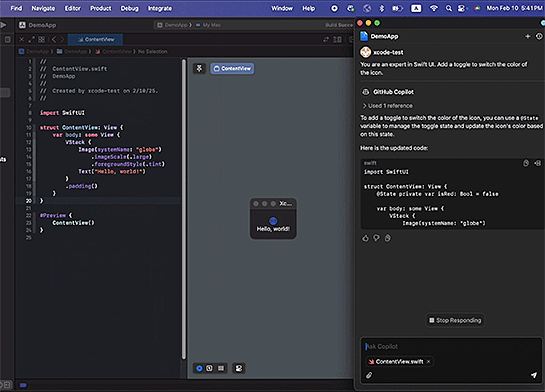
Task: Click the DemoApp file icon in Copilot
Action: 364,36
